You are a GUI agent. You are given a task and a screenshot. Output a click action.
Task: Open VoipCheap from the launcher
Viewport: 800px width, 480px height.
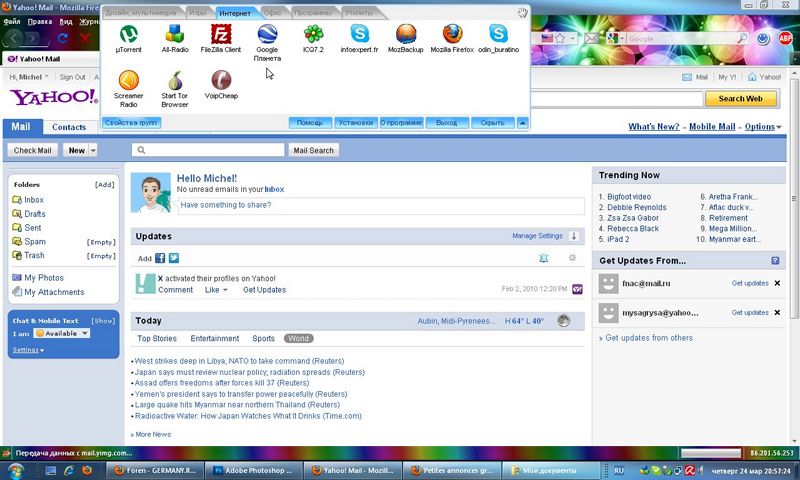click(220, 82)
